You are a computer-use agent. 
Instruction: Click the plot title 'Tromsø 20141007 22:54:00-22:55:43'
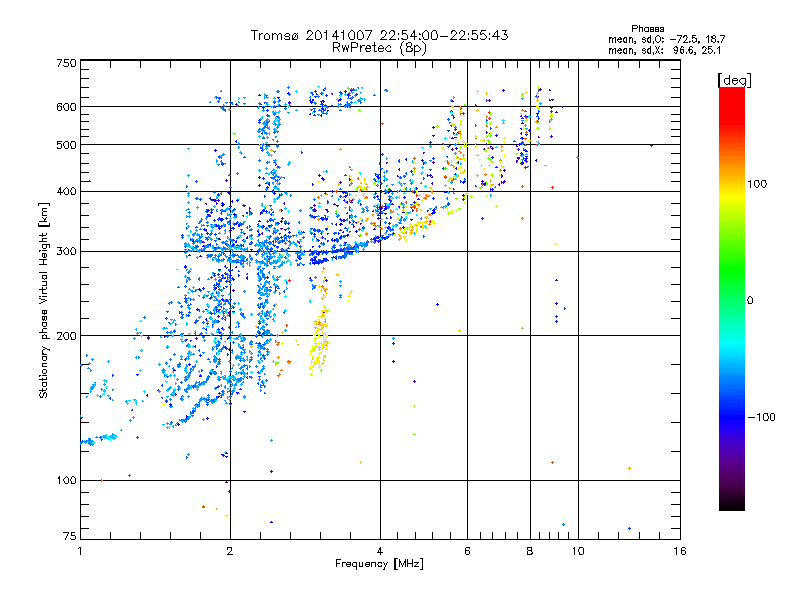coord(380,35)
